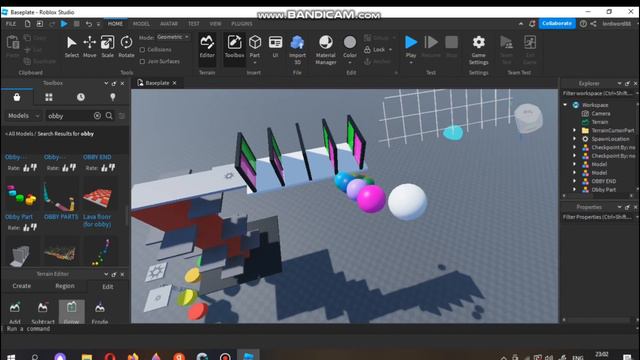The image size is (640, 360).
Task: Switch to the TEST ribbon tab
Action: click(194, 24)
